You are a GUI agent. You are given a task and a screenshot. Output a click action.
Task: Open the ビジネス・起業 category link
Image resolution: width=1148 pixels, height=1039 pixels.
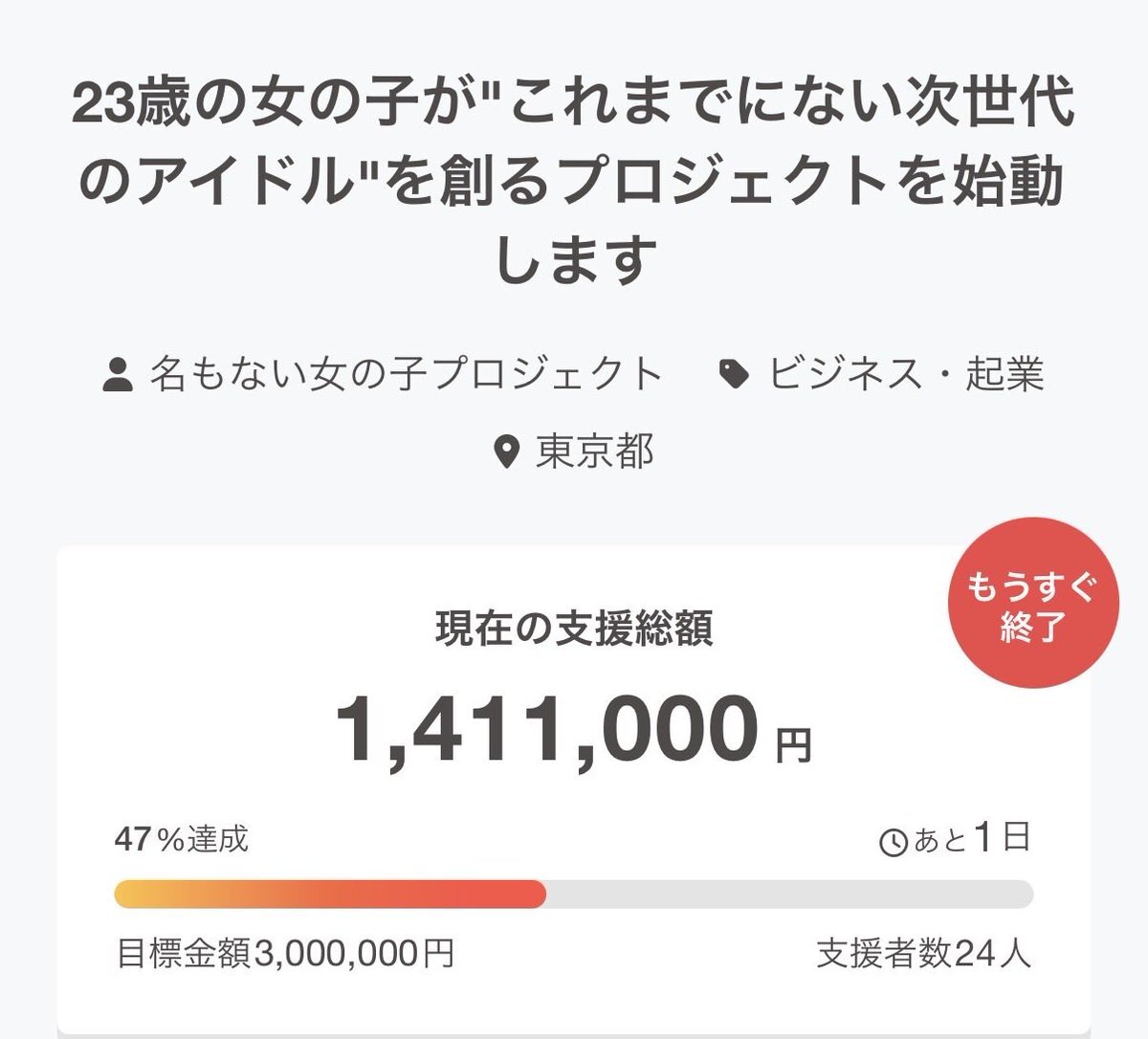tap(905, 374)
